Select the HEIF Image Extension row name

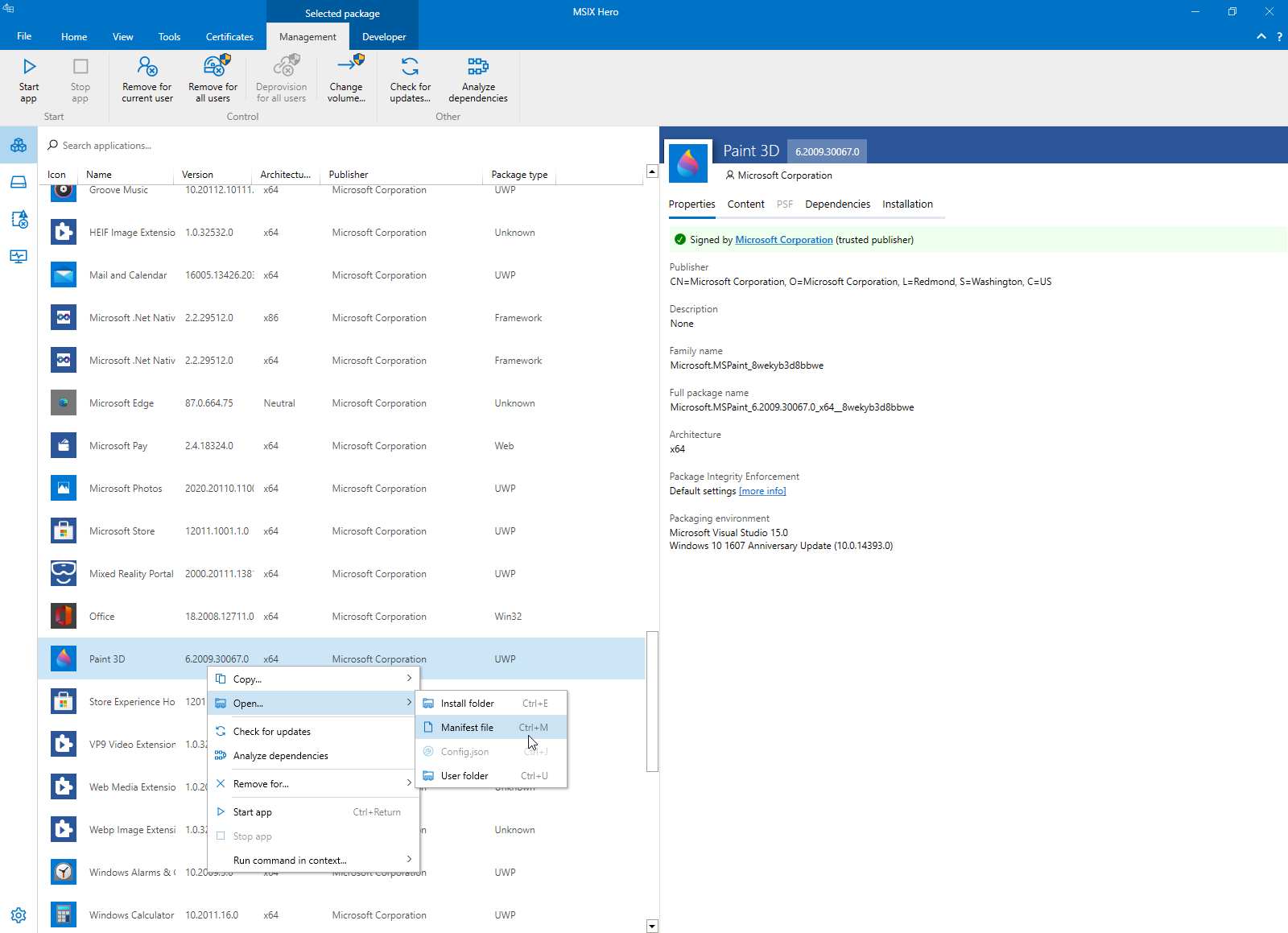132,233
